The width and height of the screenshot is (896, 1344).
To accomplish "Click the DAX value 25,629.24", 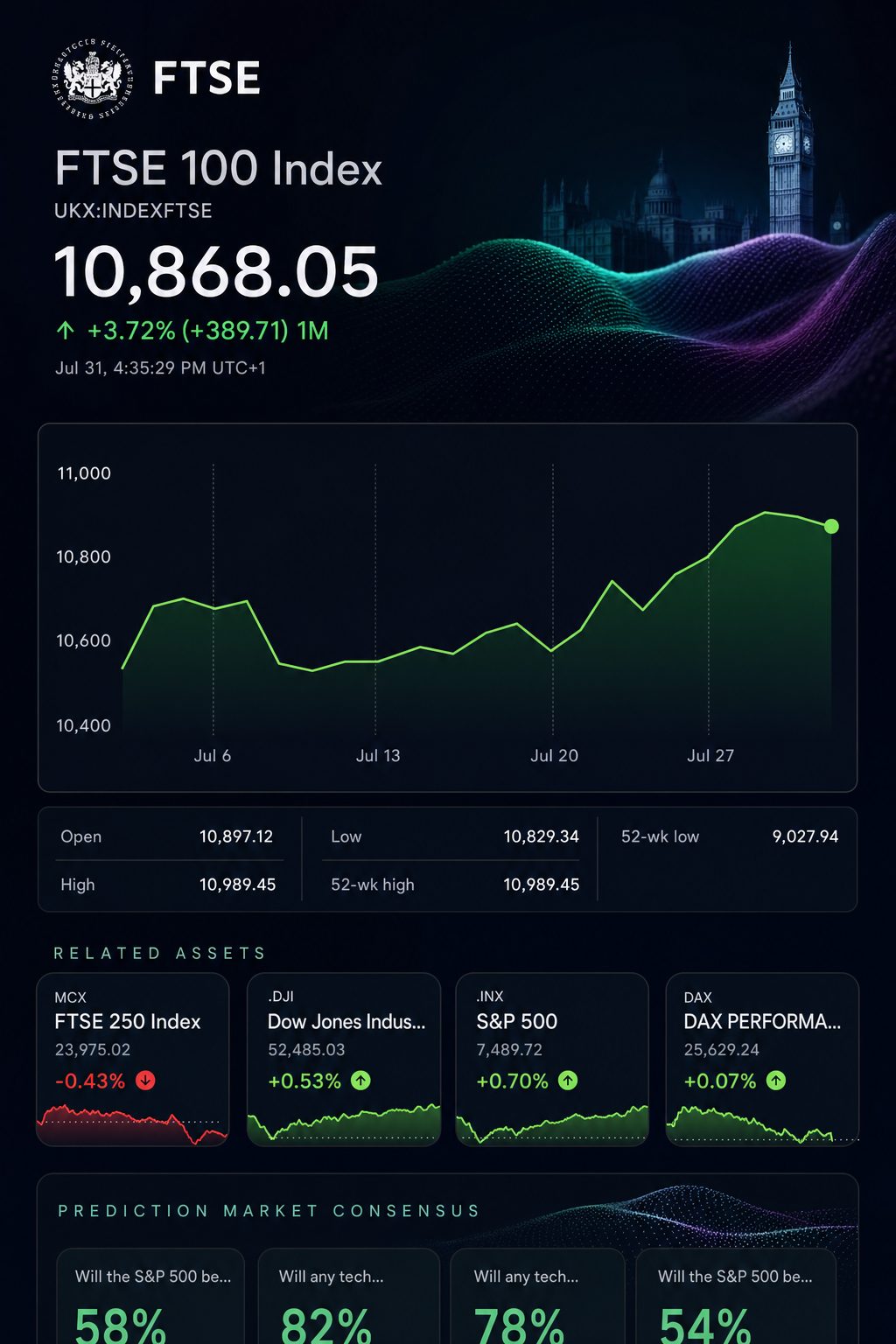I will (x=721, y=1049).
